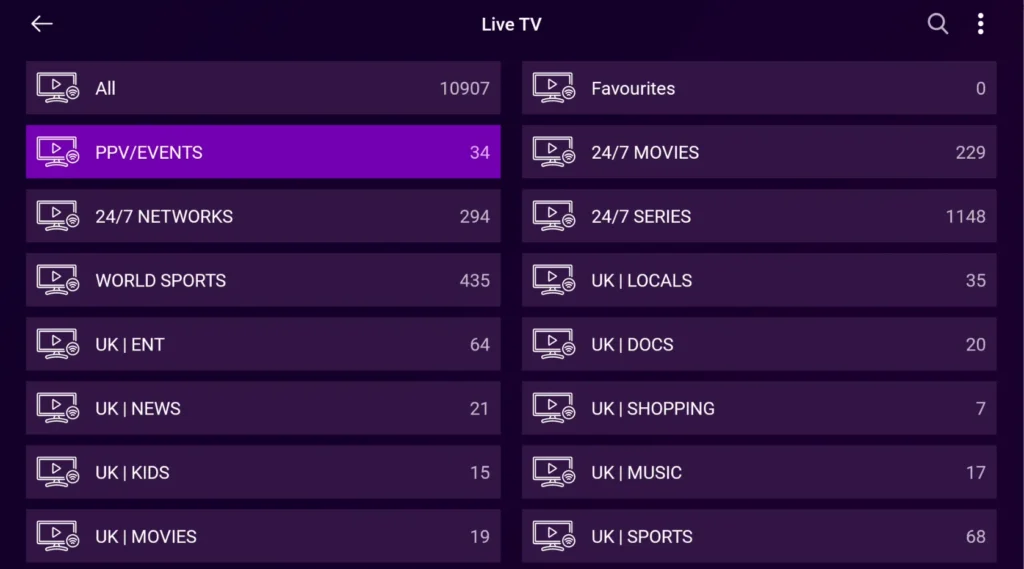
Task: Click the TV icon beside All
Action: tap(57, 88)
